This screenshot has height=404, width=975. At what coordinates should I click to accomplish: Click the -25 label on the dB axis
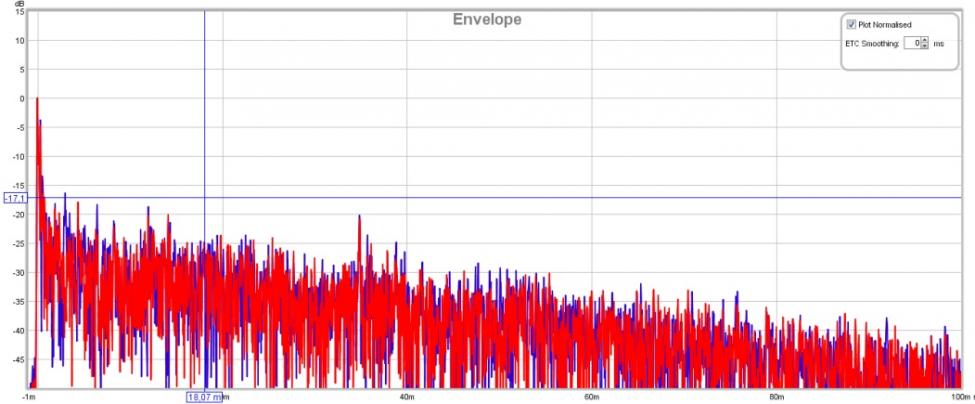coord(19,244)
